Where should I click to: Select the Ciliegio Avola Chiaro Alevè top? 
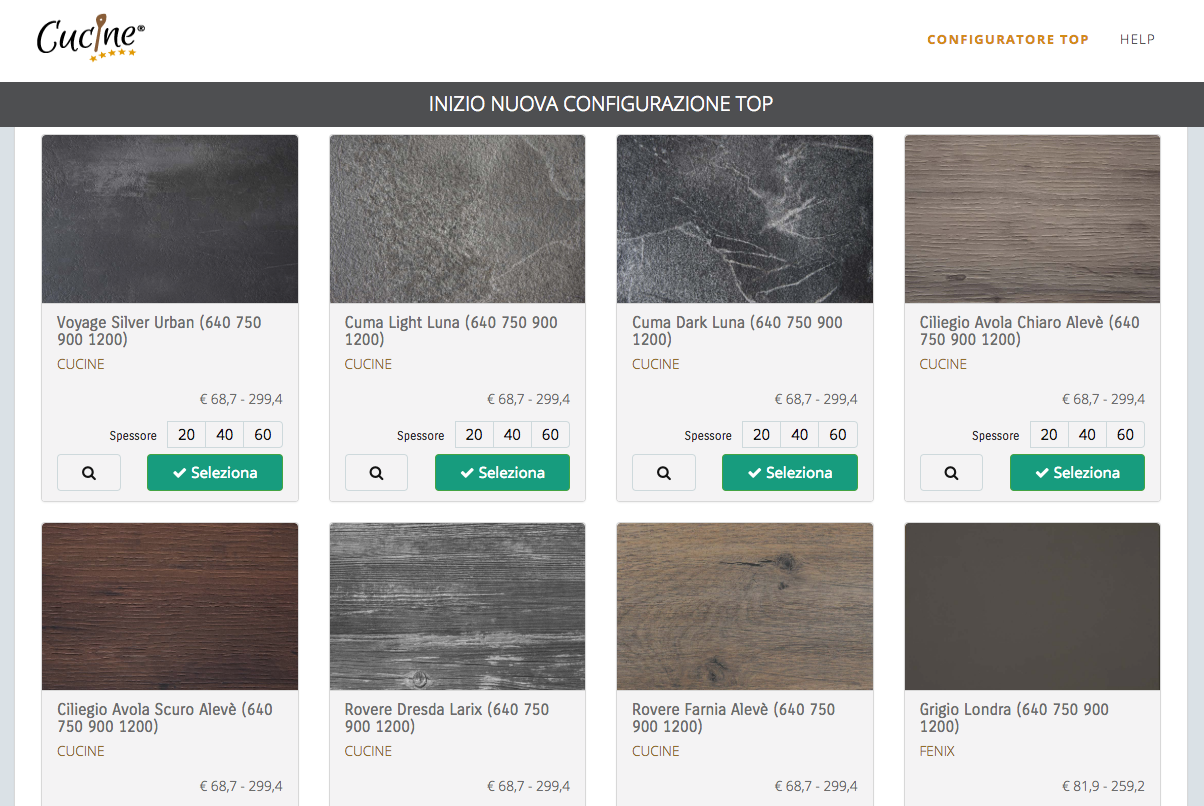coord(1077,473)
